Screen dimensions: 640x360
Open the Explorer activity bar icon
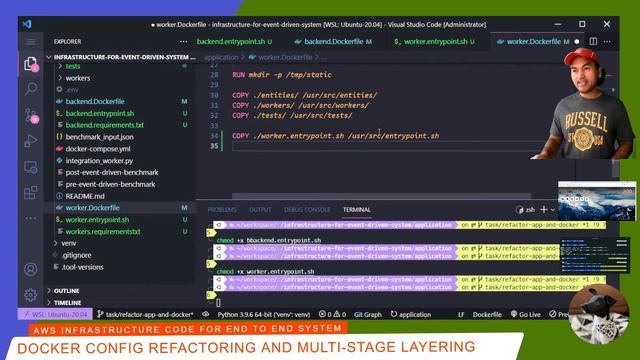point(31,63)
